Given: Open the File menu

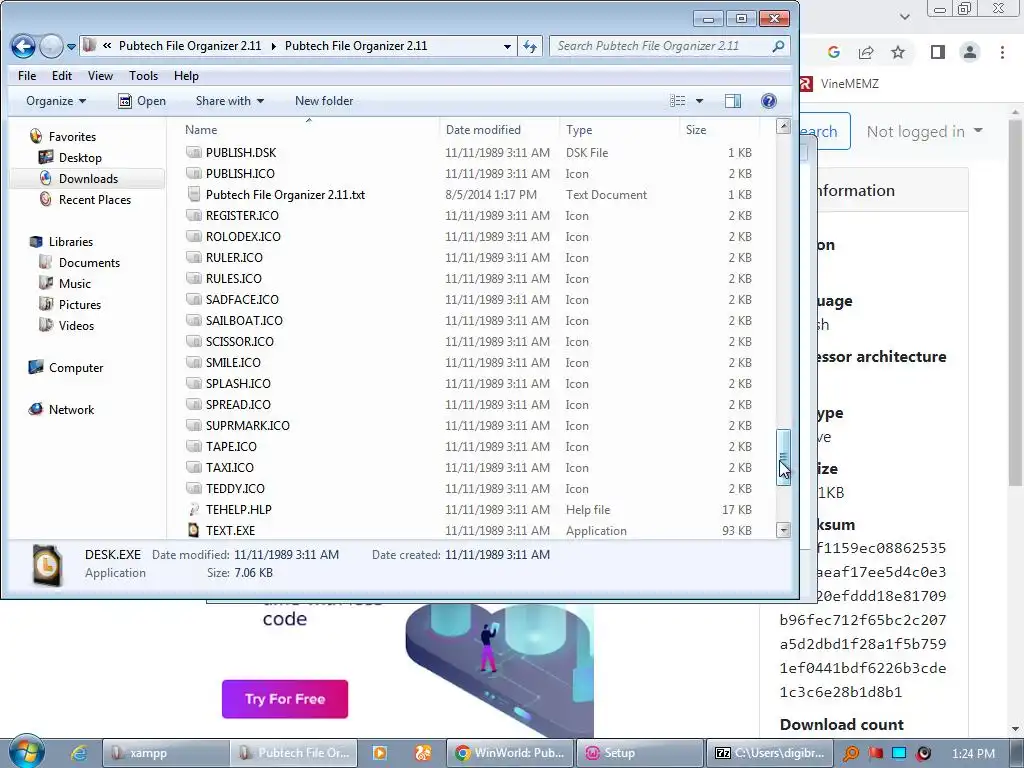Looking at the screenshot, I should point(27,76).
